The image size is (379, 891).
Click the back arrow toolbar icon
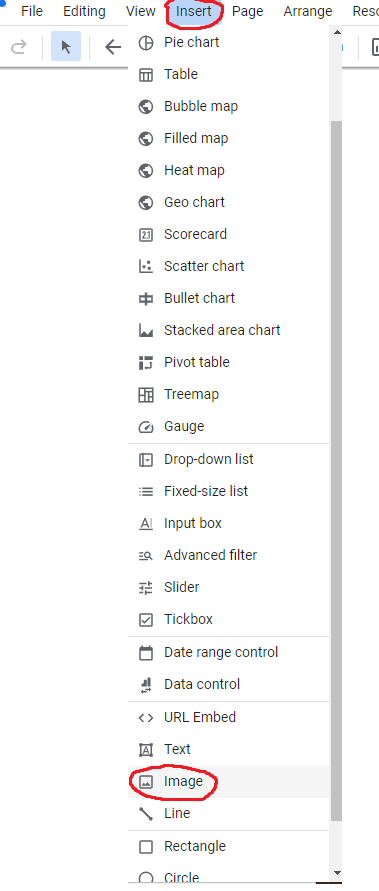coord(113,47)
